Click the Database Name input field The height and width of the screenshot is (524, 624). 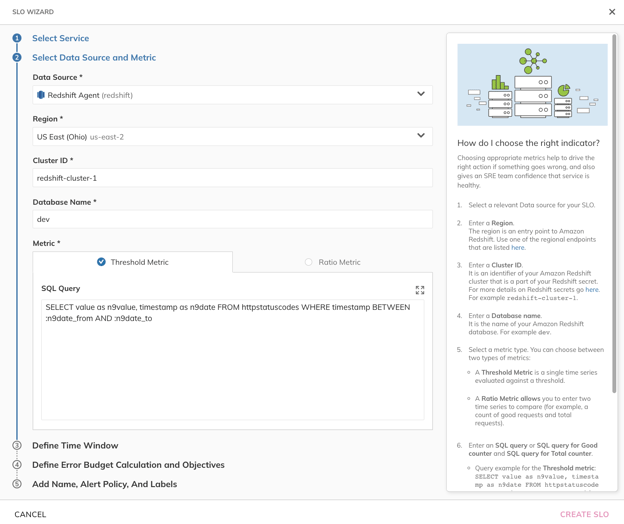pos(232,219)
